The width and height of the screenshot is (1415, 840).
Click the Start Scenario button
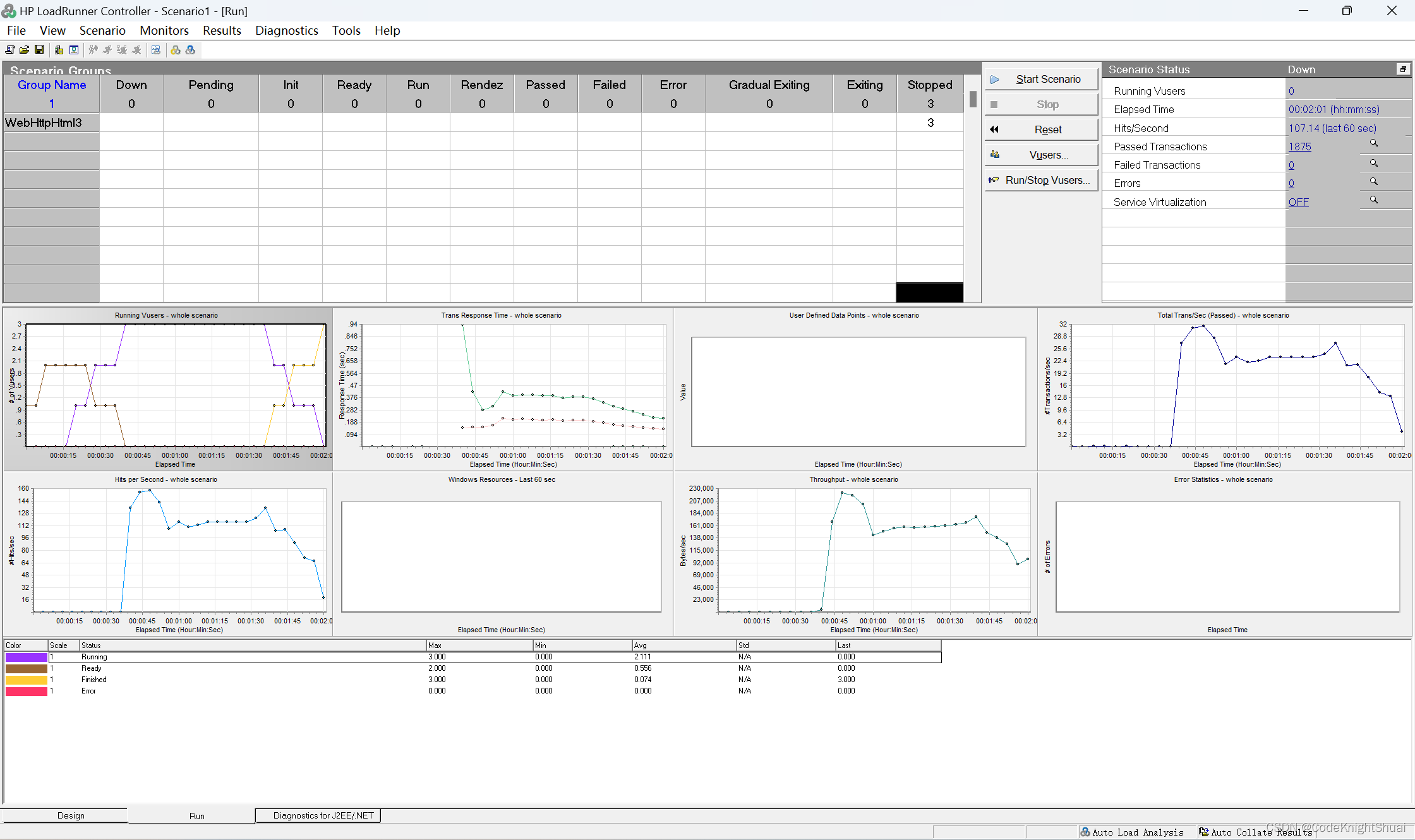click(x=1041, y=79)
